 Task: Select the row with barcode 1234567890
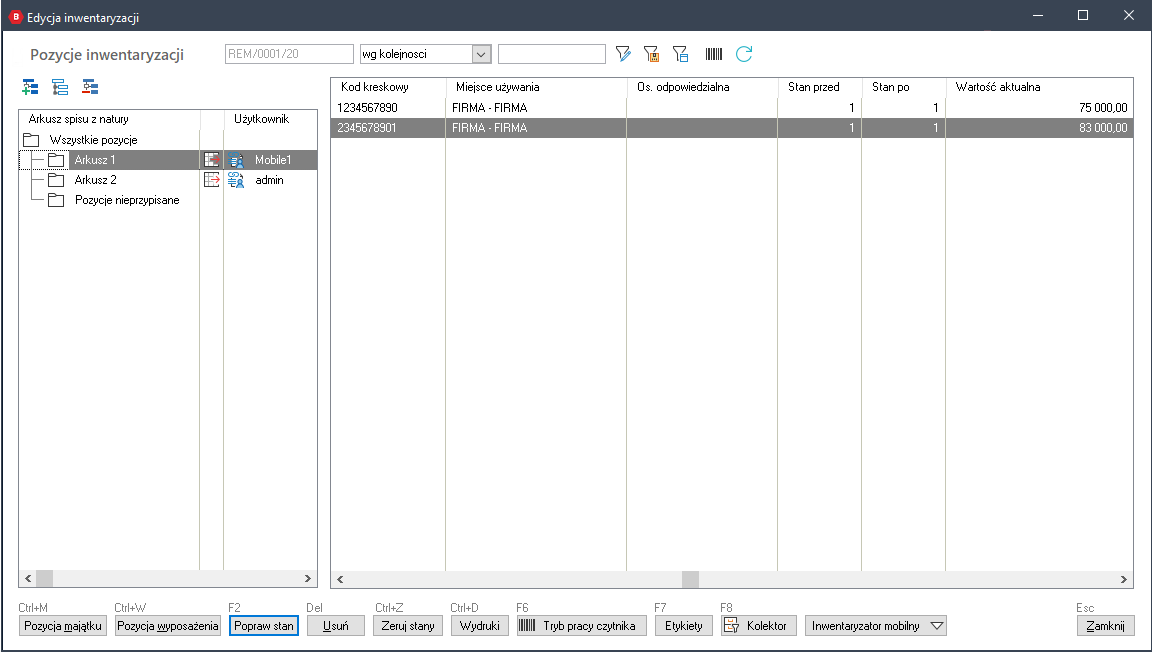pos(732,107)
